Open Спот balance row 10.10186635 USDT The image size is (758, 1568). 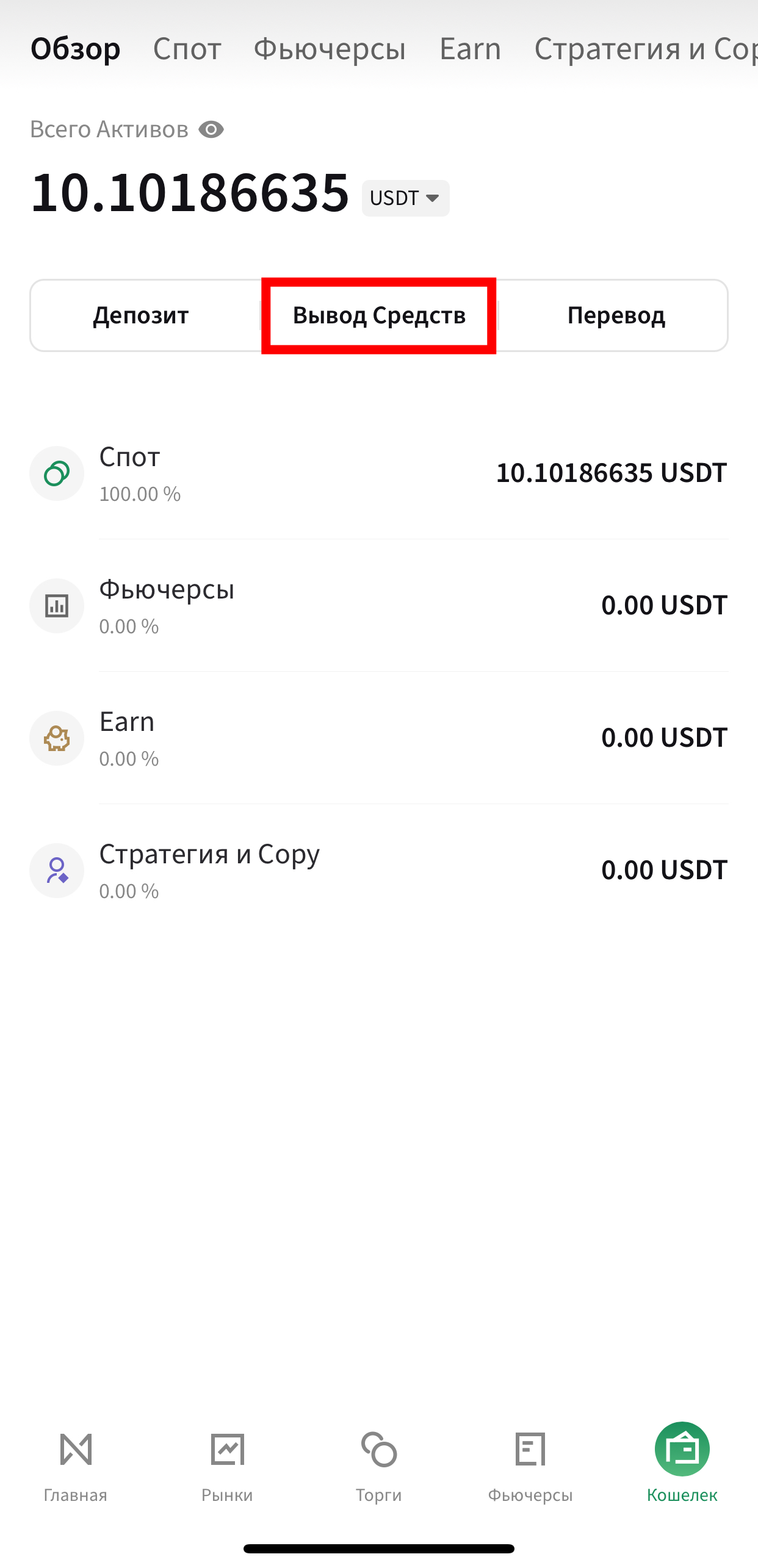(379, 473)
